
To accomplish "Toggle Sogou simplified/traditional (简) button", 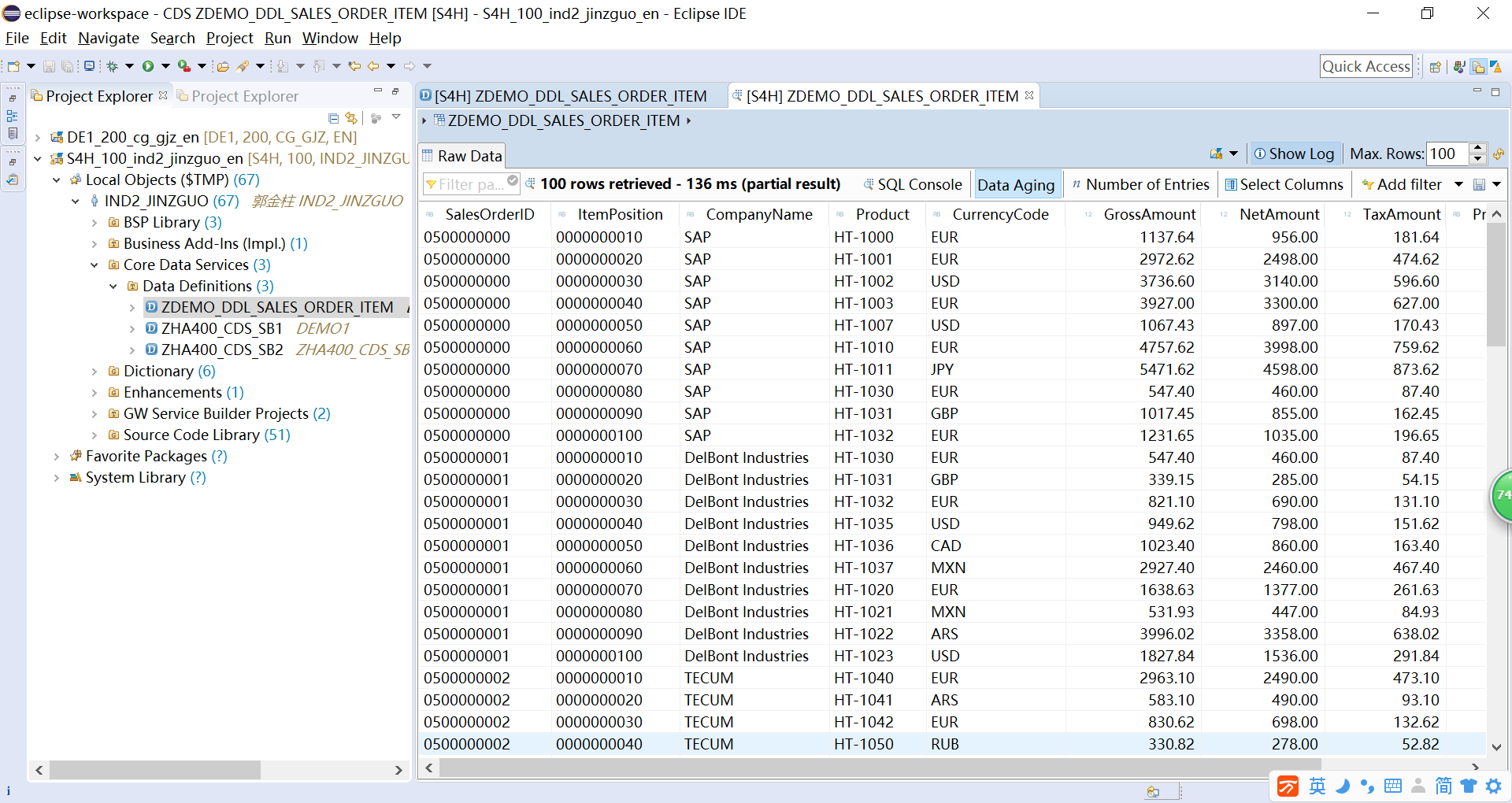I will click(1443, 786).
